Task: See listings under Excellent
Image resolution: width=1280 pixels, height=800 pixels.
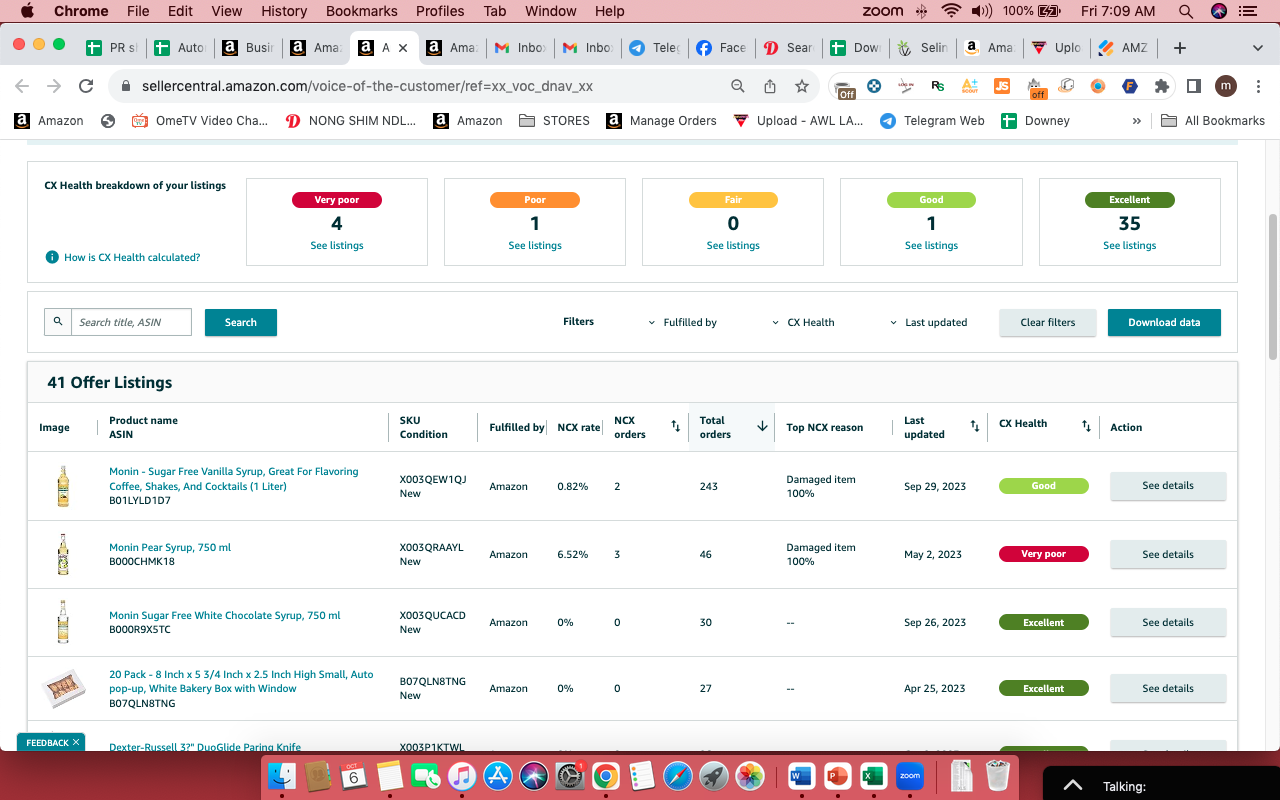Action: 1130,246
